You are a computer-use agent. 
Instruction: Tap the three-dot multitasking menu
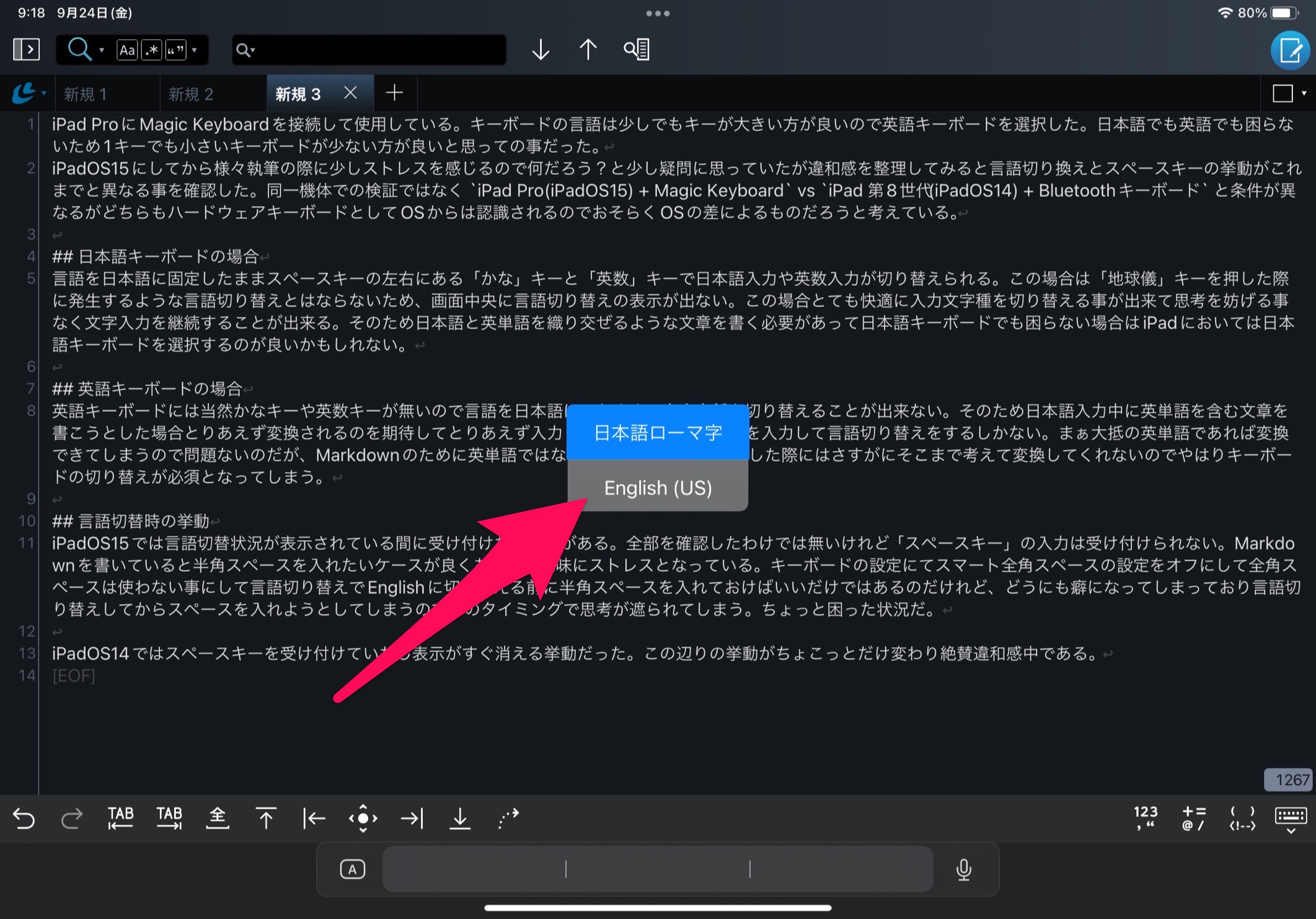[x=658, y=13]
